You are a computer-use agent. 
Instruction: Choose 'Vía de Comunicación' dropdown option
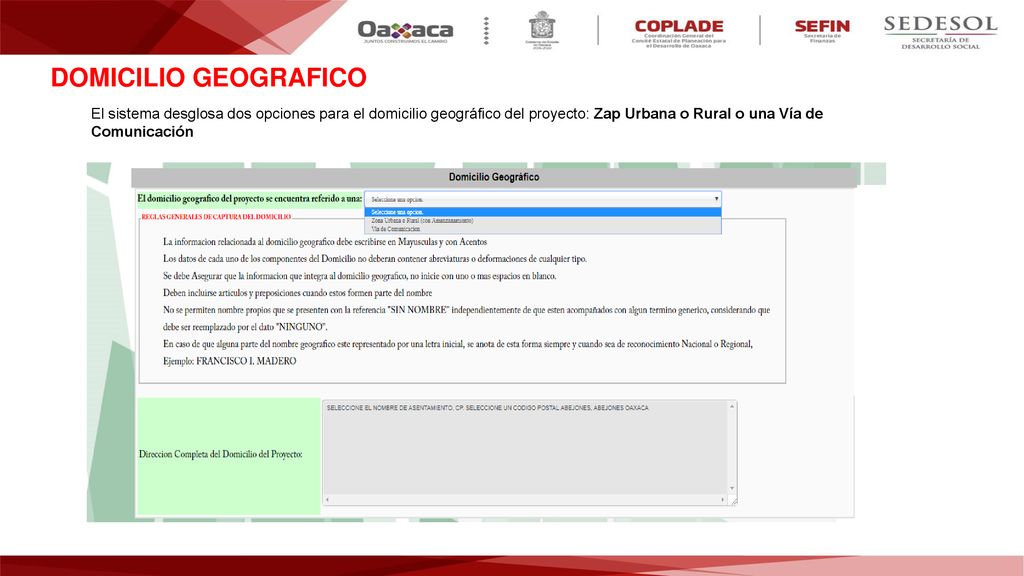tap(543, 229)
